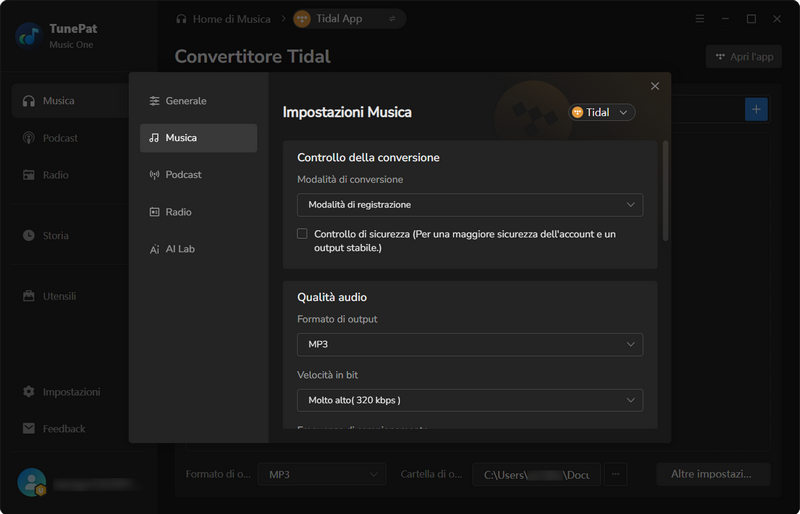Click the user avatar icon
The image size is (800, 514).
[x=32, y=482]
